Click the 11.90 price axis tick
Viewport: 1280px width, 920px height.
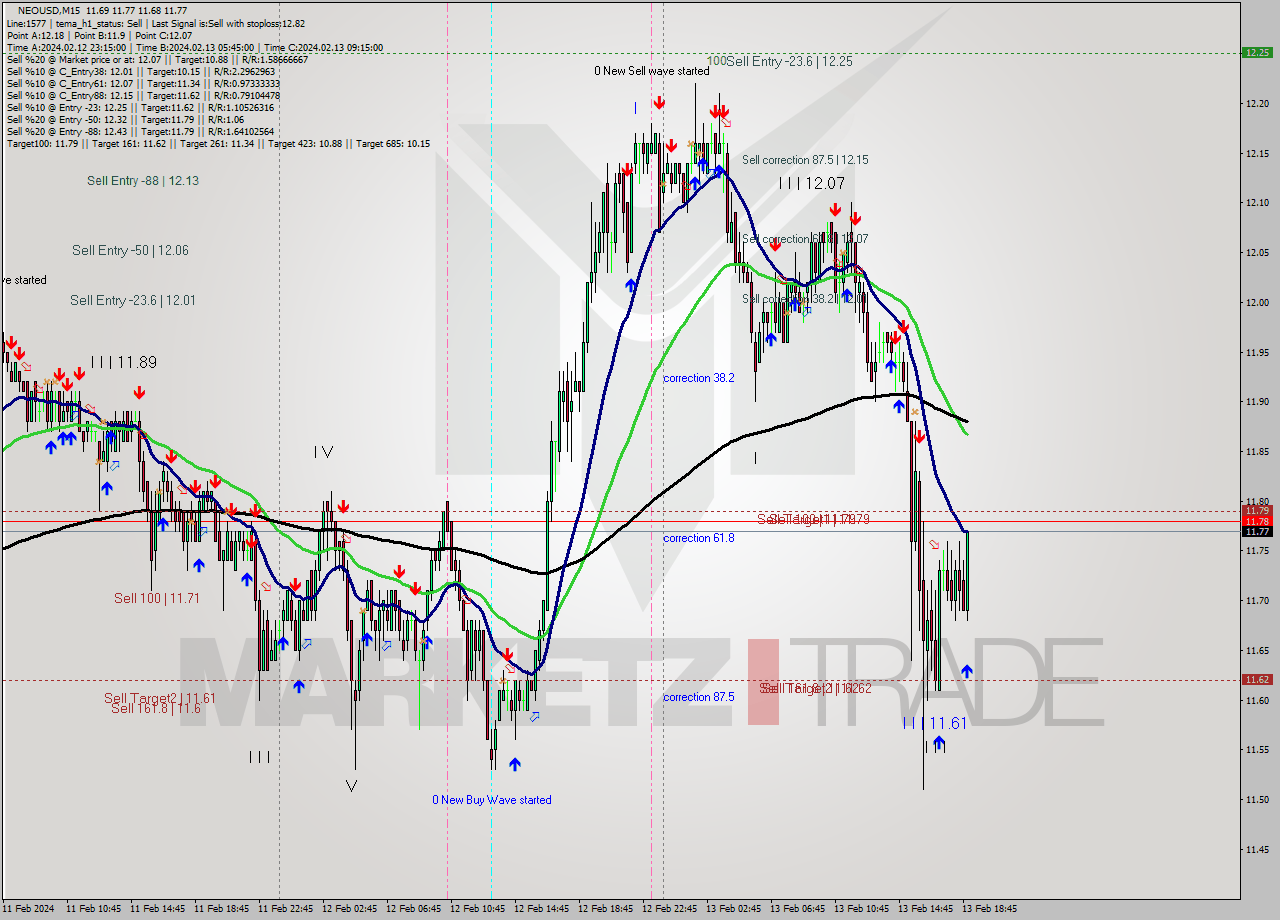coord(1257,402)
